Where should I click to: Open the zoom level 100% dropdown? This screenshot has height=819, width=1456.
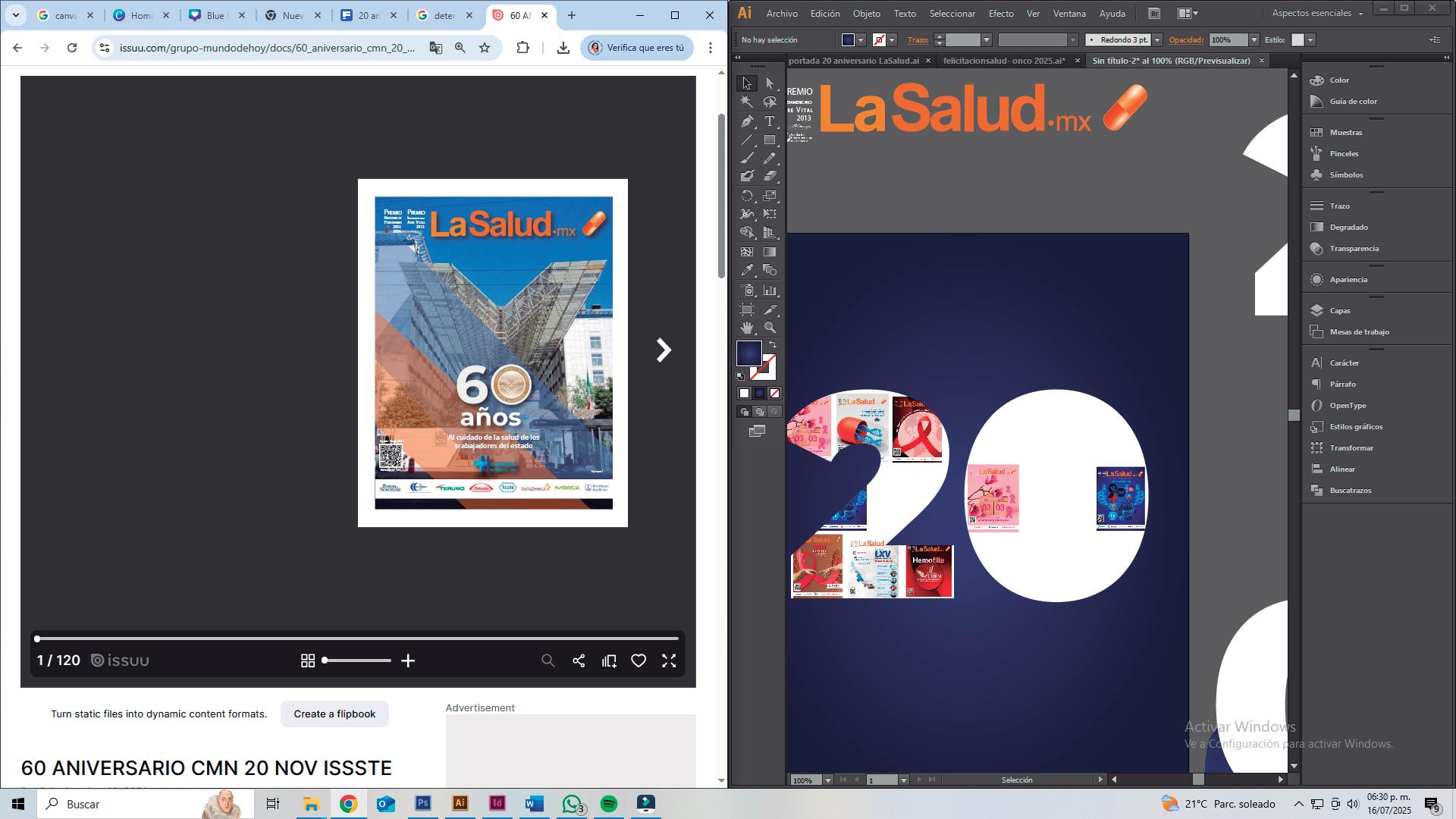(827, 780)
